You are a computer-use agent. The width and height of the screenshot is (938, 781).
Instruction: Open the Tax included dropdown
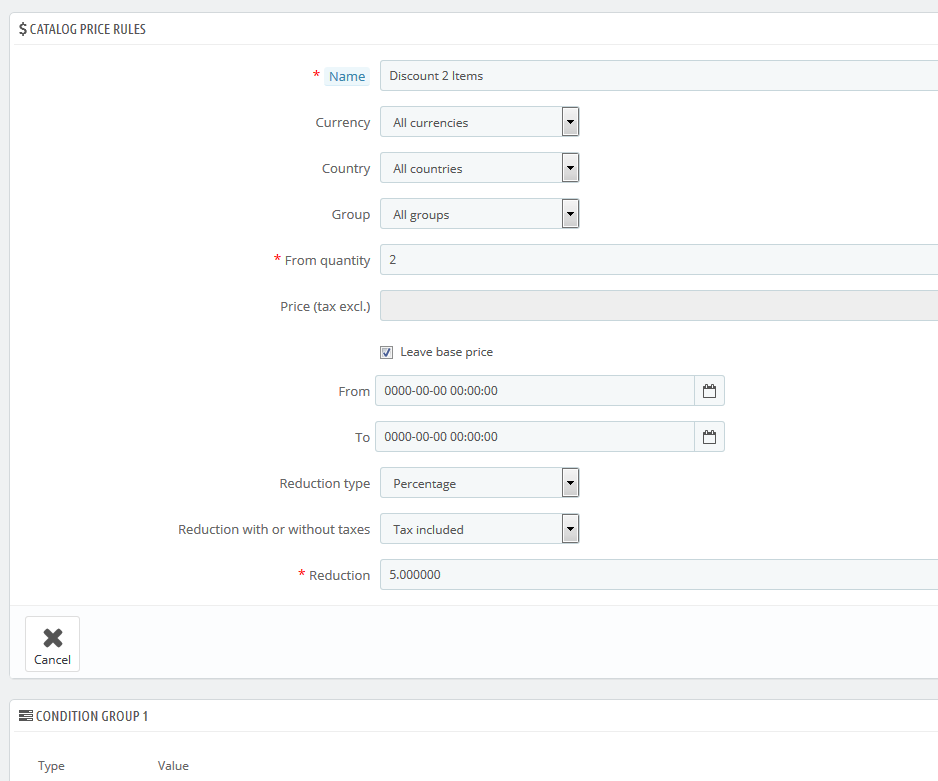click(x=479, y=529)
